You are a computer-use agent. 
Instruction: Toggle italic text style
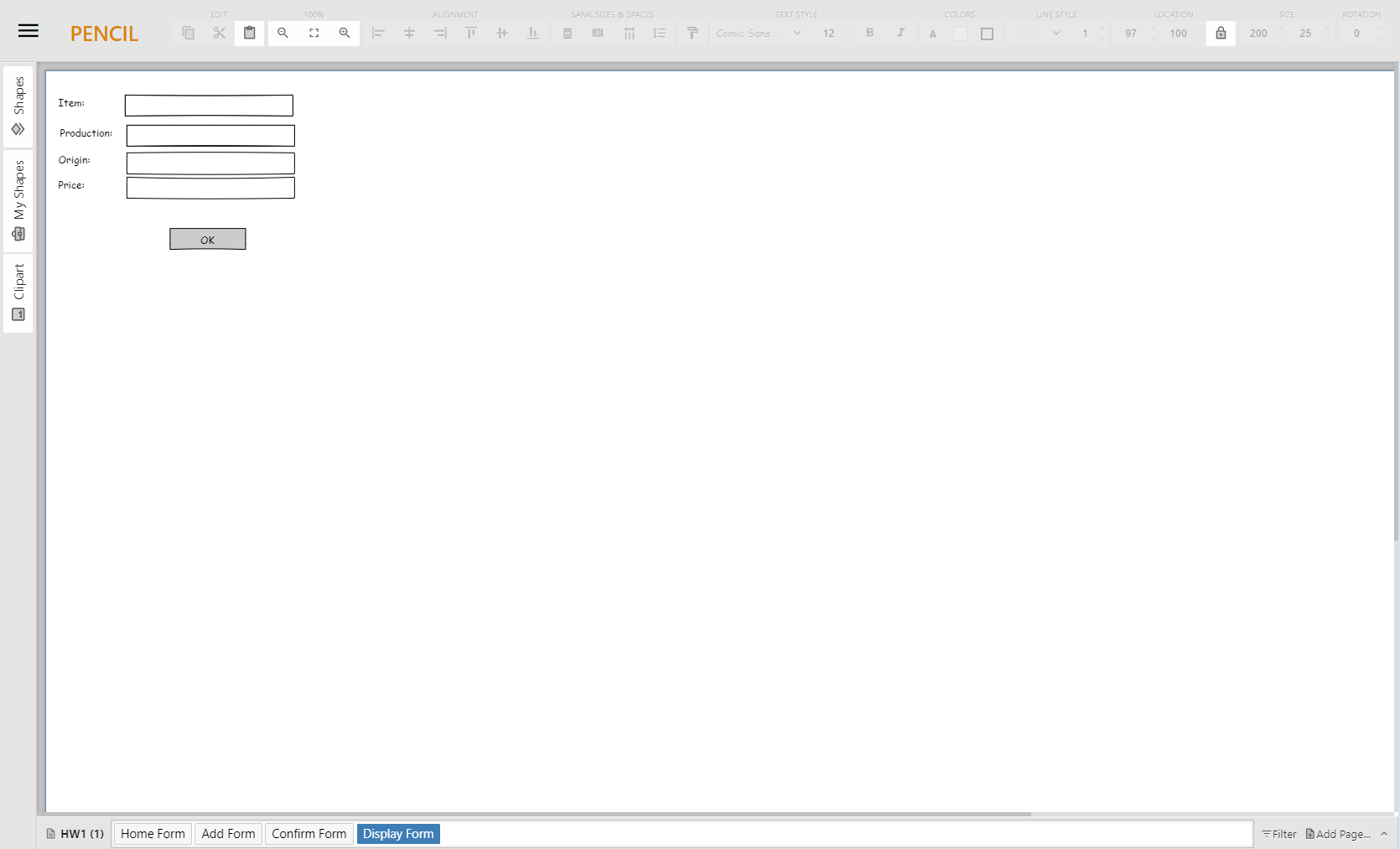click(x=900, y=34)
